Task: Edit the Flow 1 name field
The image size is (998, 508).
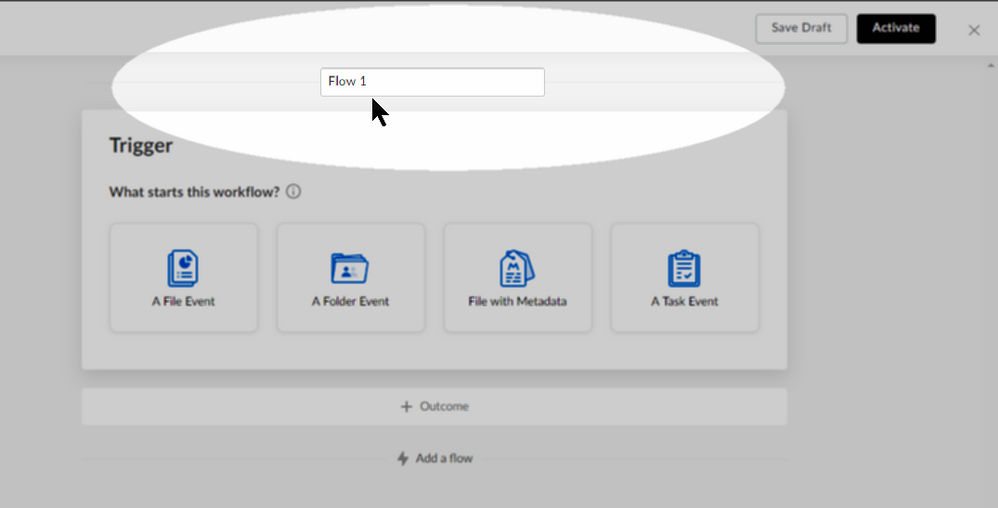Action: [x=432, y=82]
